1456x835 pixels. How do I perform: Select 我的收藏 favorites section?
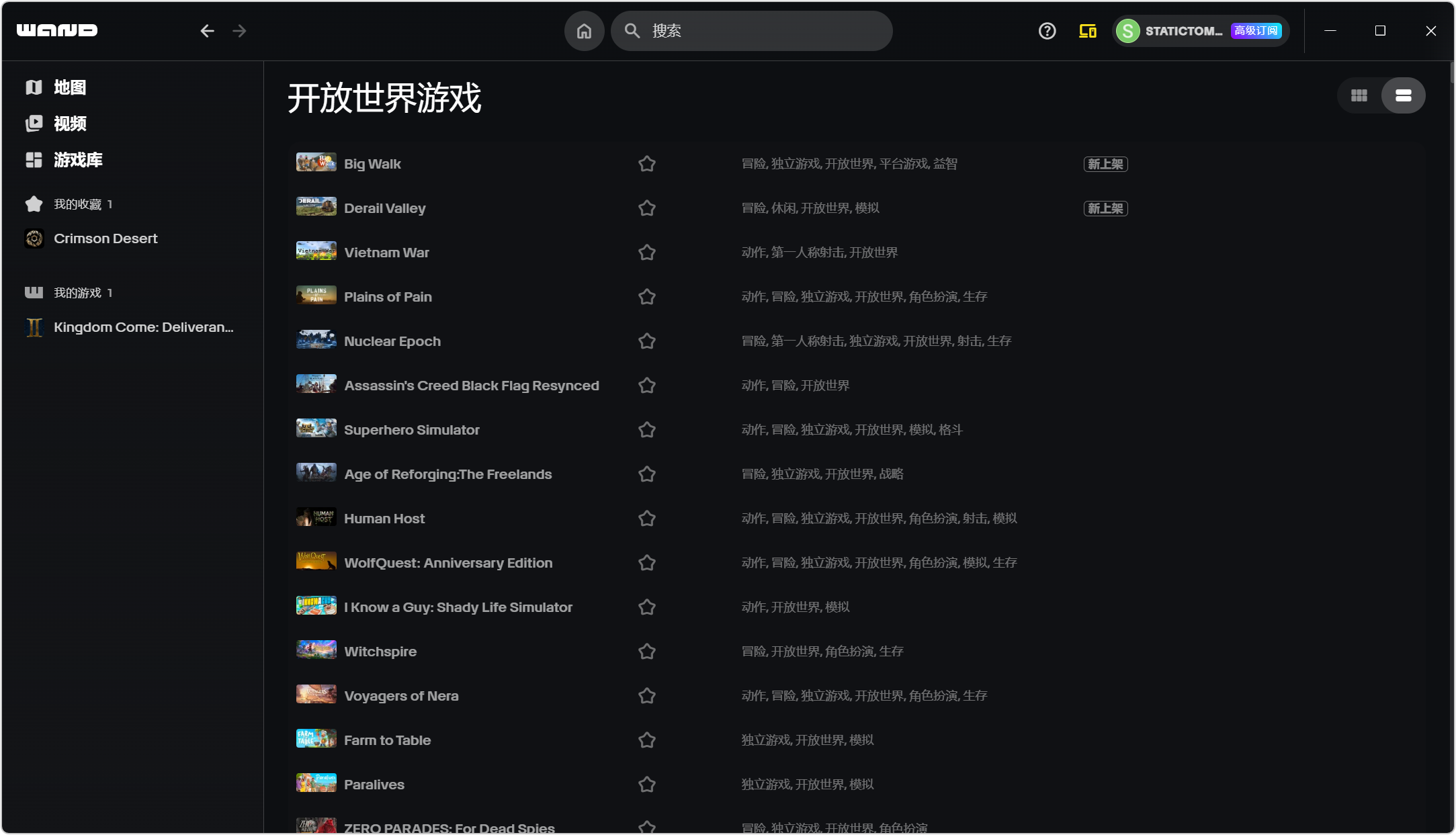pyautogui.click(x=69, y=204)
